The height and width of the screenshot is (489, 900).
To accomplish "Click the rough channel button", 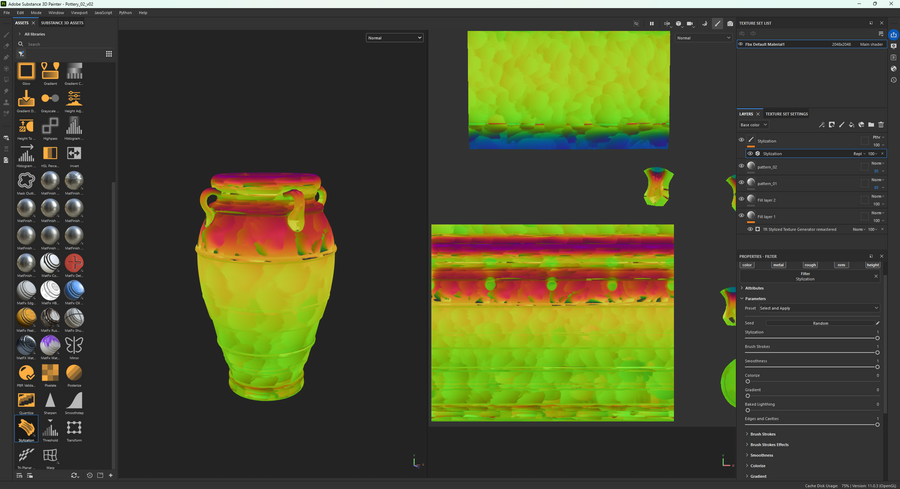I will 810,265.
